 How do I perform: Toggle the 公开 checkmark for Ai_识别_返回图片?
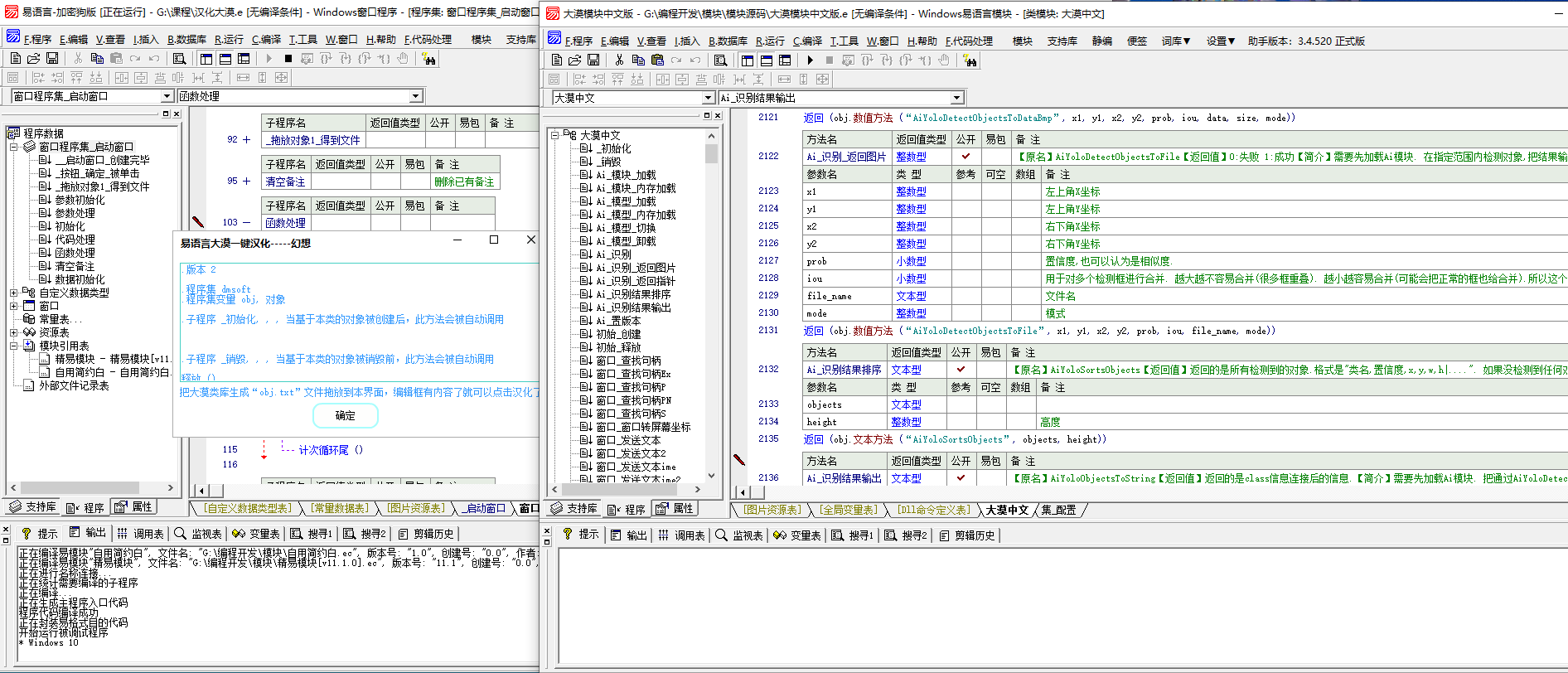965,157
